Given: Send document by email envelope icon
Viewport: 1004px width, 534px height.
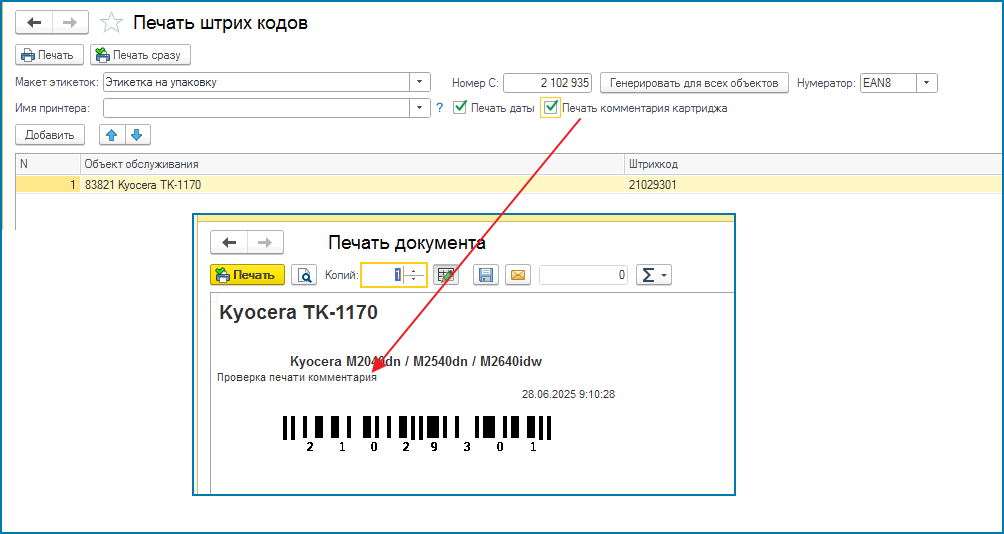Looking at the screenshot, I should point(518,275).
